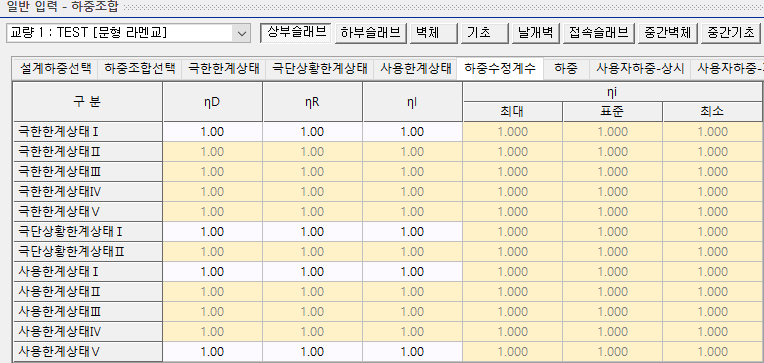Edit ηD value for 사용한계상태Ⅴ

pos(212,351)
